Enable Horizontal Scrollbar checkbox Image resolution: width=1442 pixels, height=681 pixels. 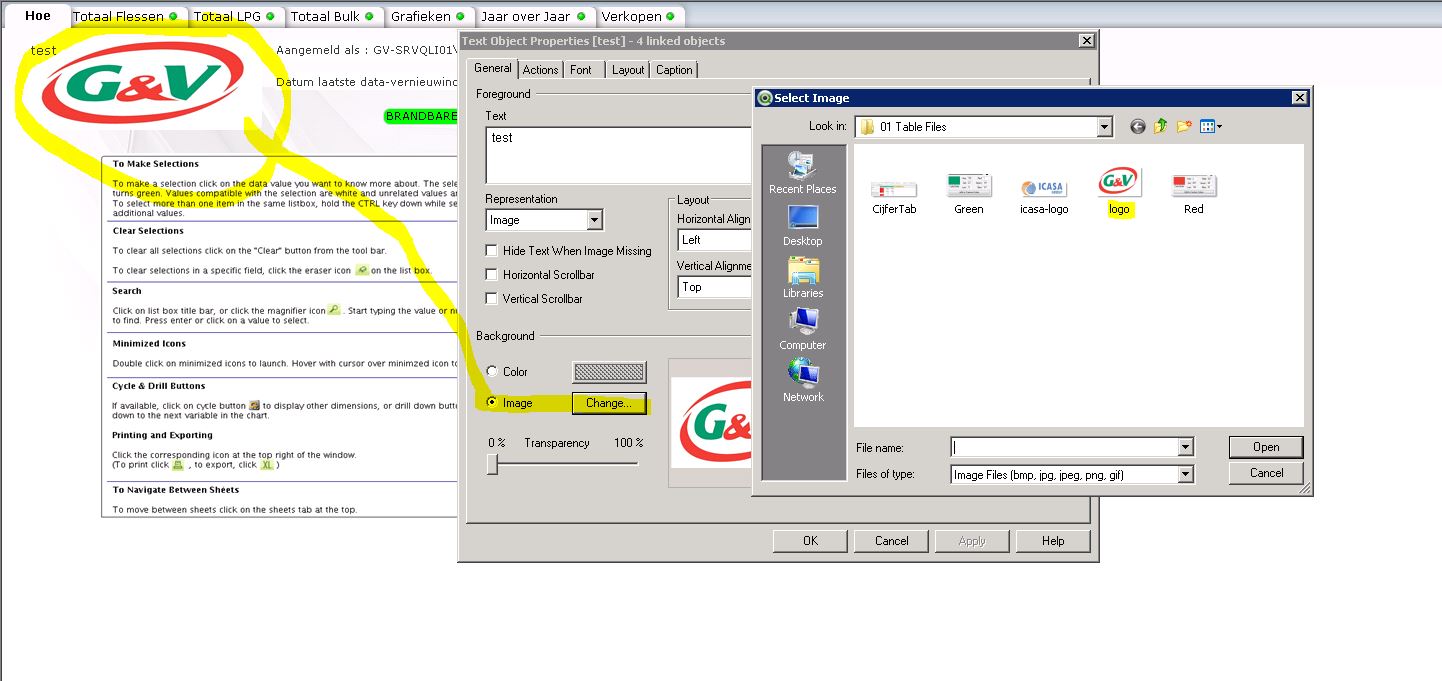pyautogui.click(x=492, y=275)
